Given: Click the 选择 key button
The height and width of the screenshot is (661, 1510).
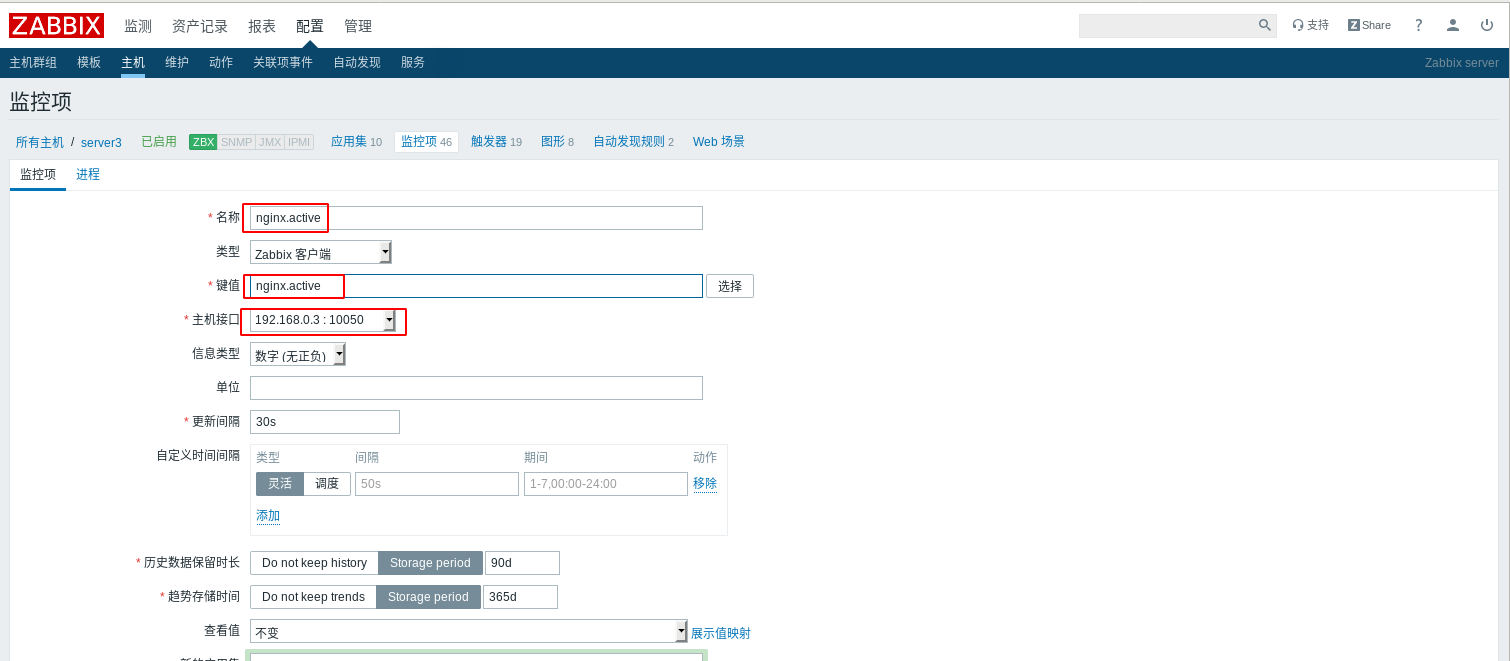Looking at the screenshot, I should click(x=730, y=286).
